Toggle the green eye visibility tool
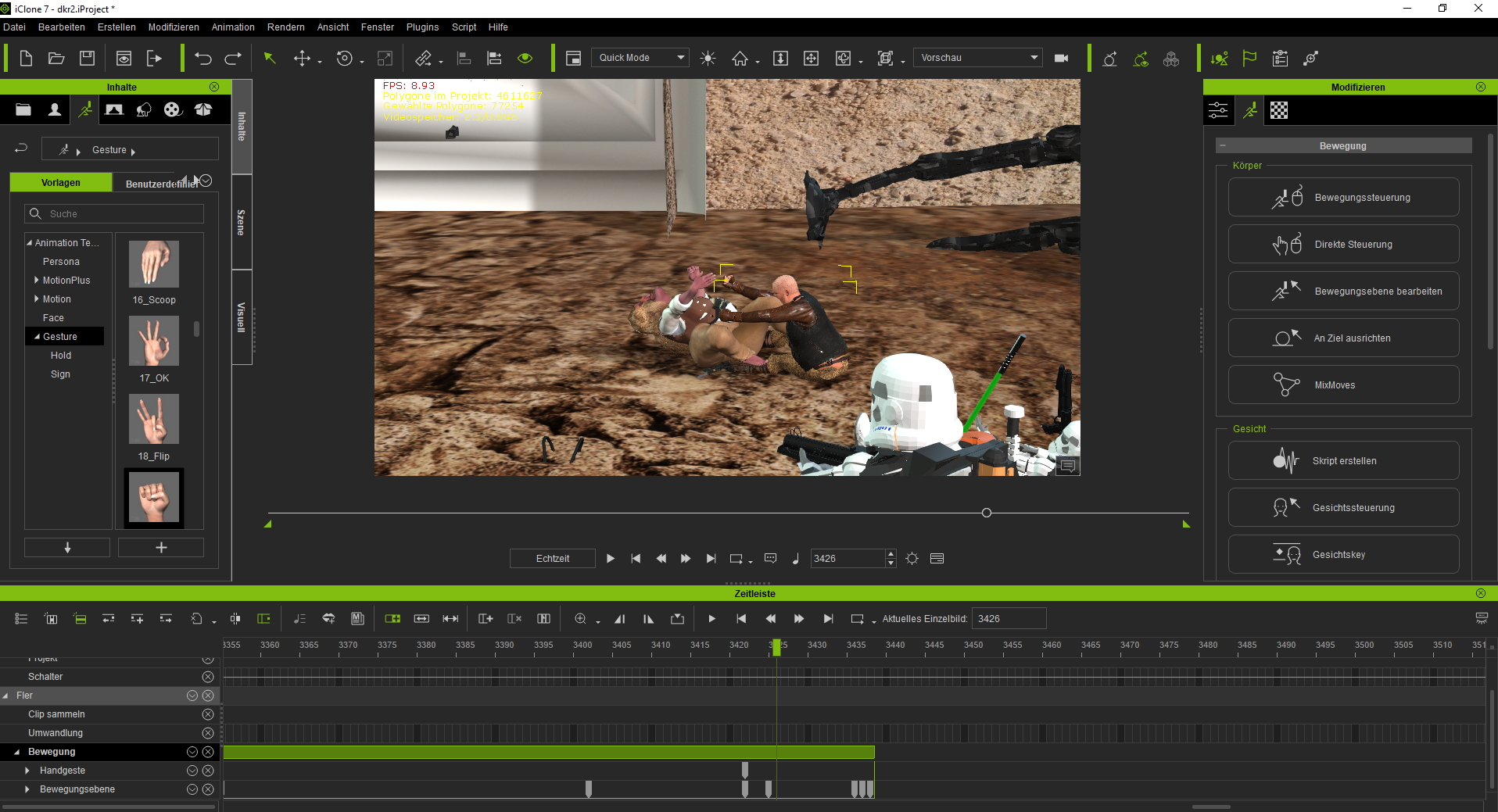 [525, 58]
